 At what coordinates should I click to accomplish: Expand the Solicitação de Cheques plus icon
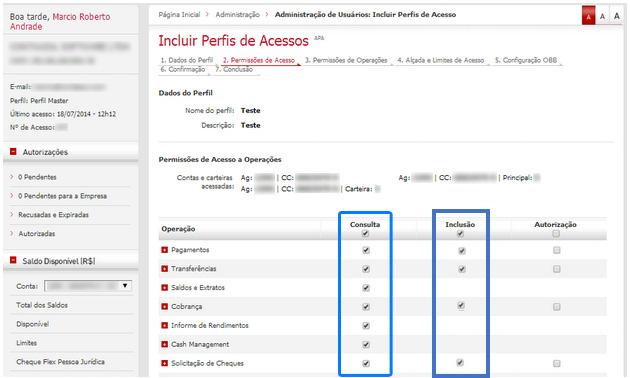(164, 363)
